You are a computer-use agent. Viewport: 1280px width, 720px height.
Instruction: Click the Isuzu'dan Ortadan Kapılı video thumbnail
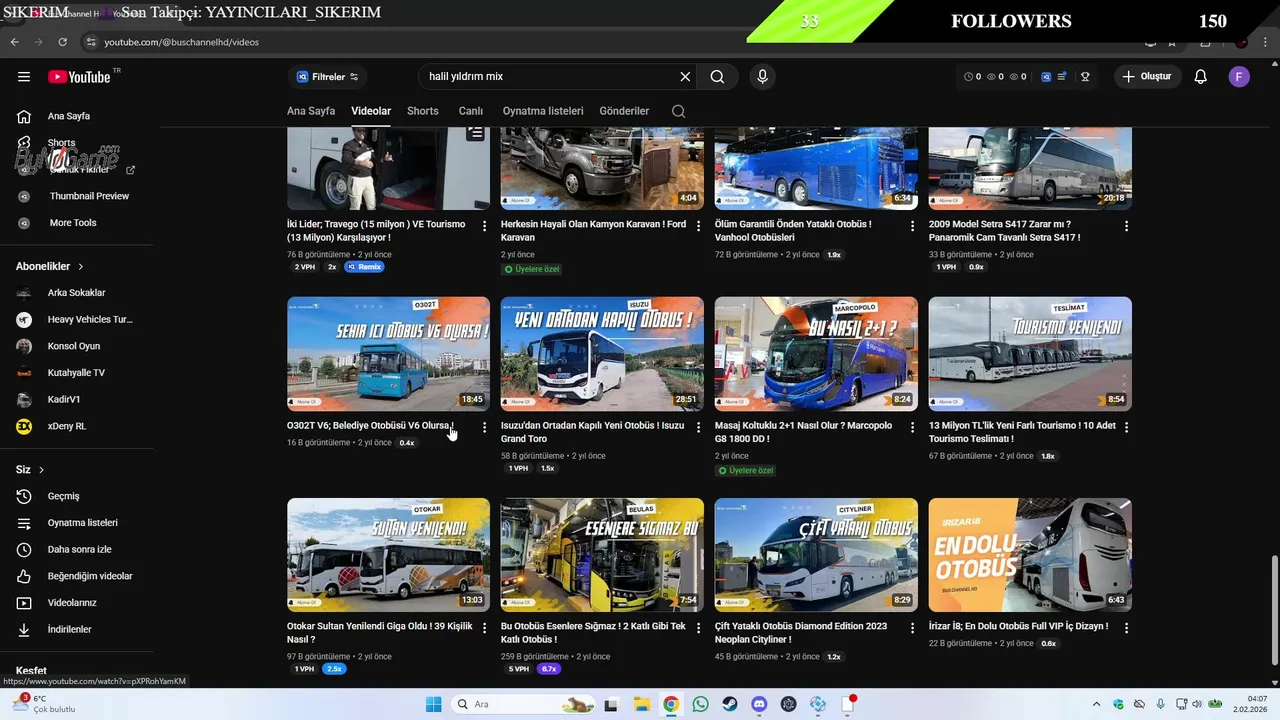[602, 354]
